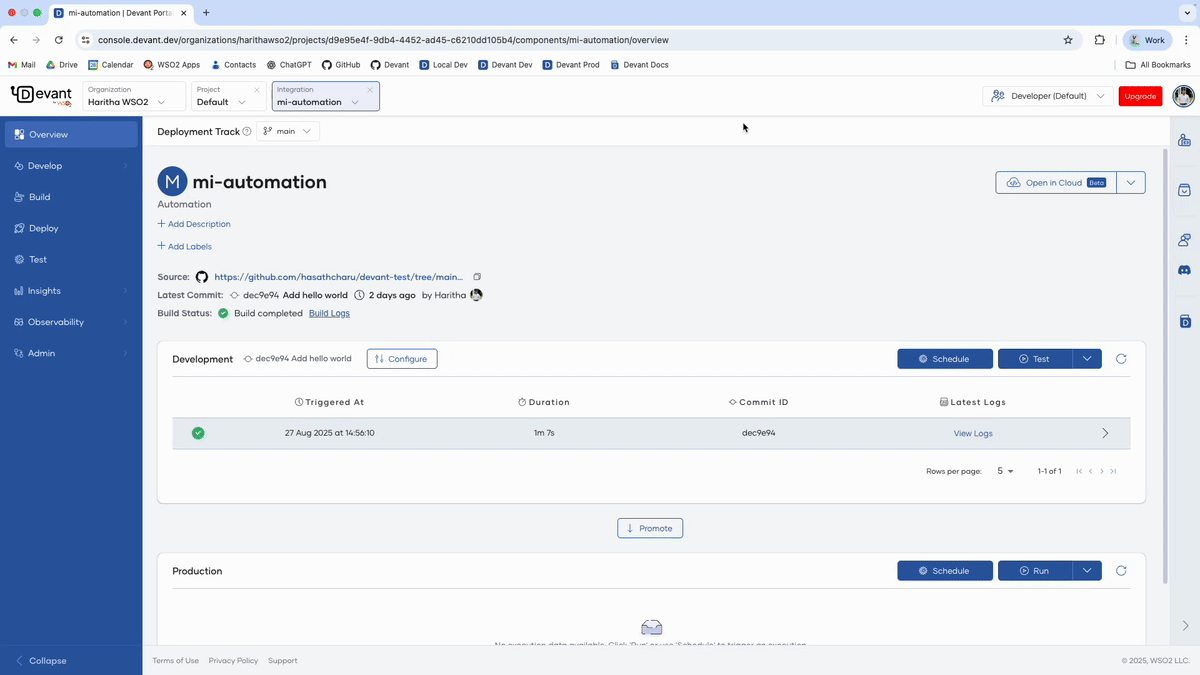This screenshot has height=675, width=1200.
Task: Open the Developer (Default) role dropdown
Action: click(1048, 96)
